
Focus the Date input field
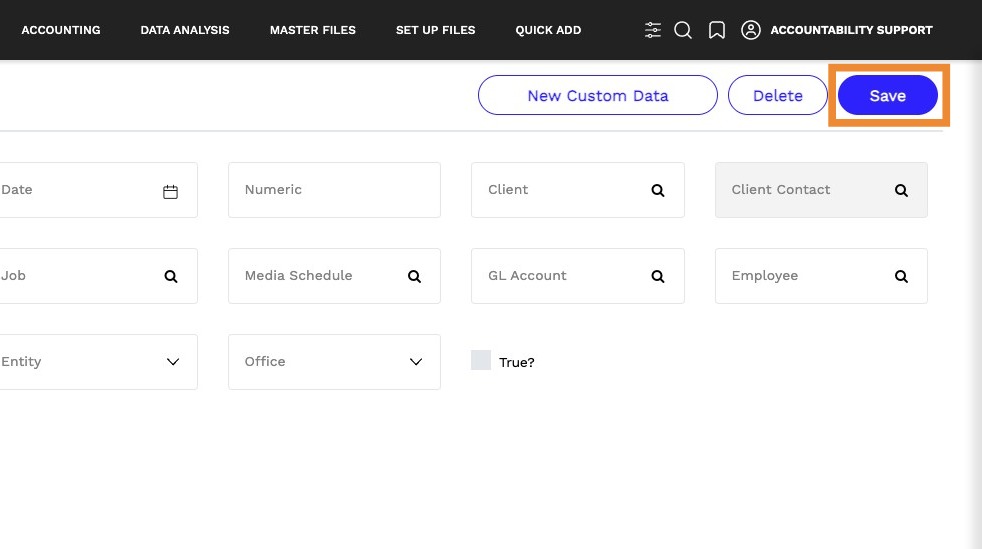tap(98, 190)
